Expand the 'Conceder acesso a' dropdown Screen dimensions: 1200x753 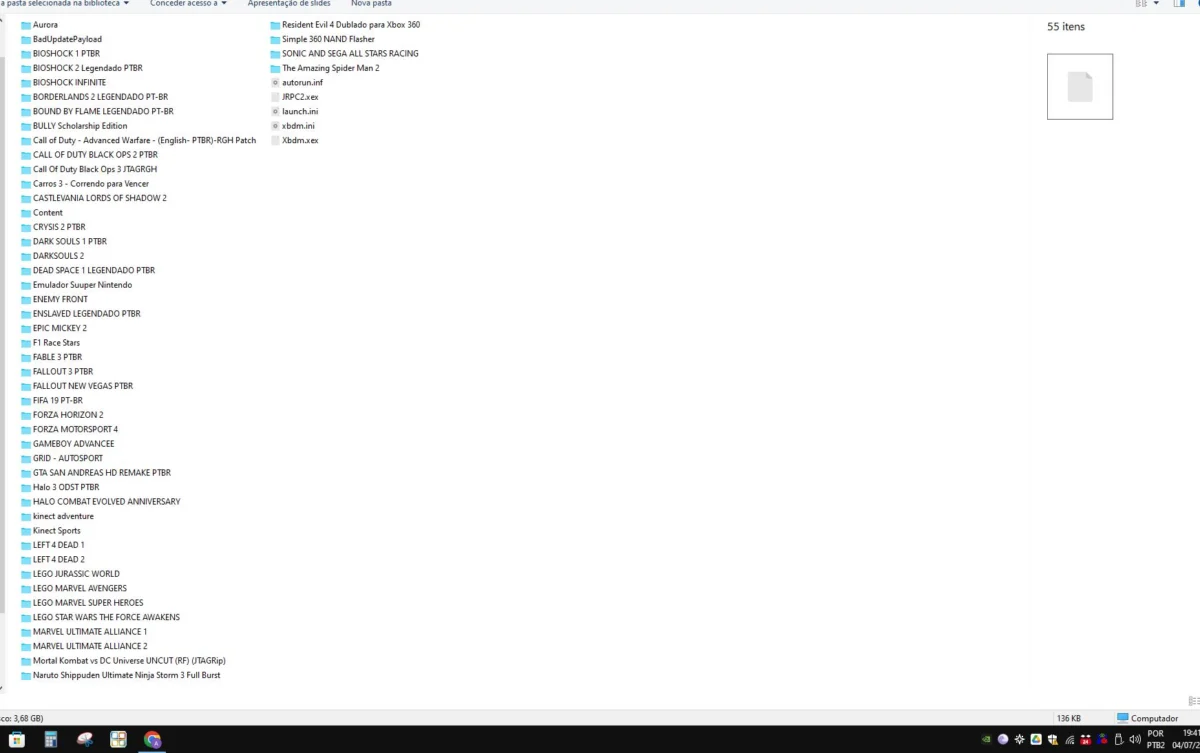tap(188, 4)
